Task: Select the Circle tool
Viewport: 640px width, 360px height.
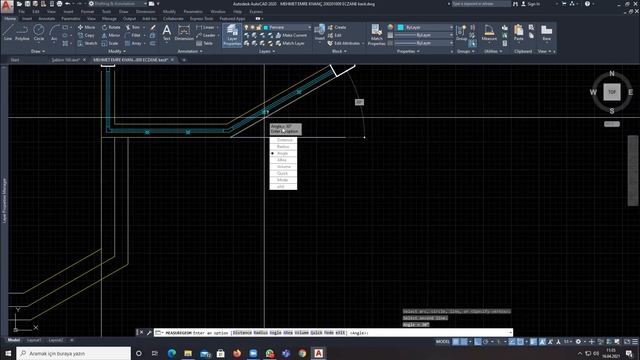Action: coord(39,32)
